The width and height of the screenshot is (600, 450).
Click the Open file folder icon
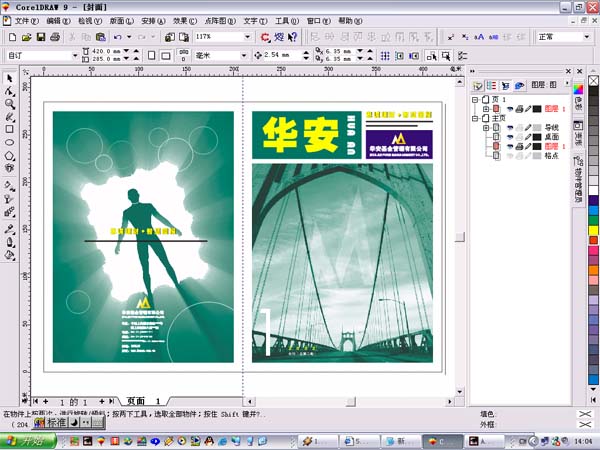pos(26,37)
